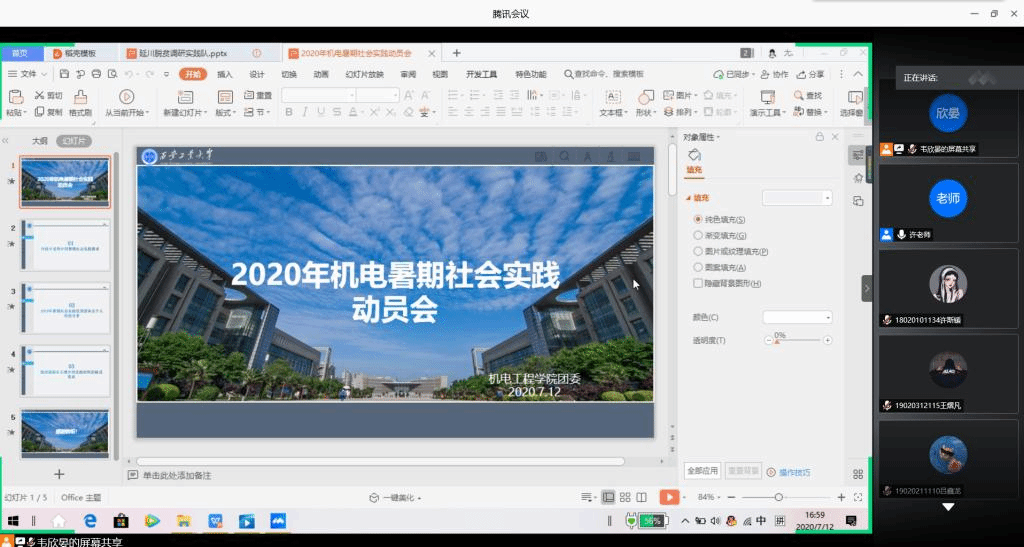Viewport: 1024px width, 547px height.
Task: Click the 全部应用 apply to all button
Action: coord(702,470)
